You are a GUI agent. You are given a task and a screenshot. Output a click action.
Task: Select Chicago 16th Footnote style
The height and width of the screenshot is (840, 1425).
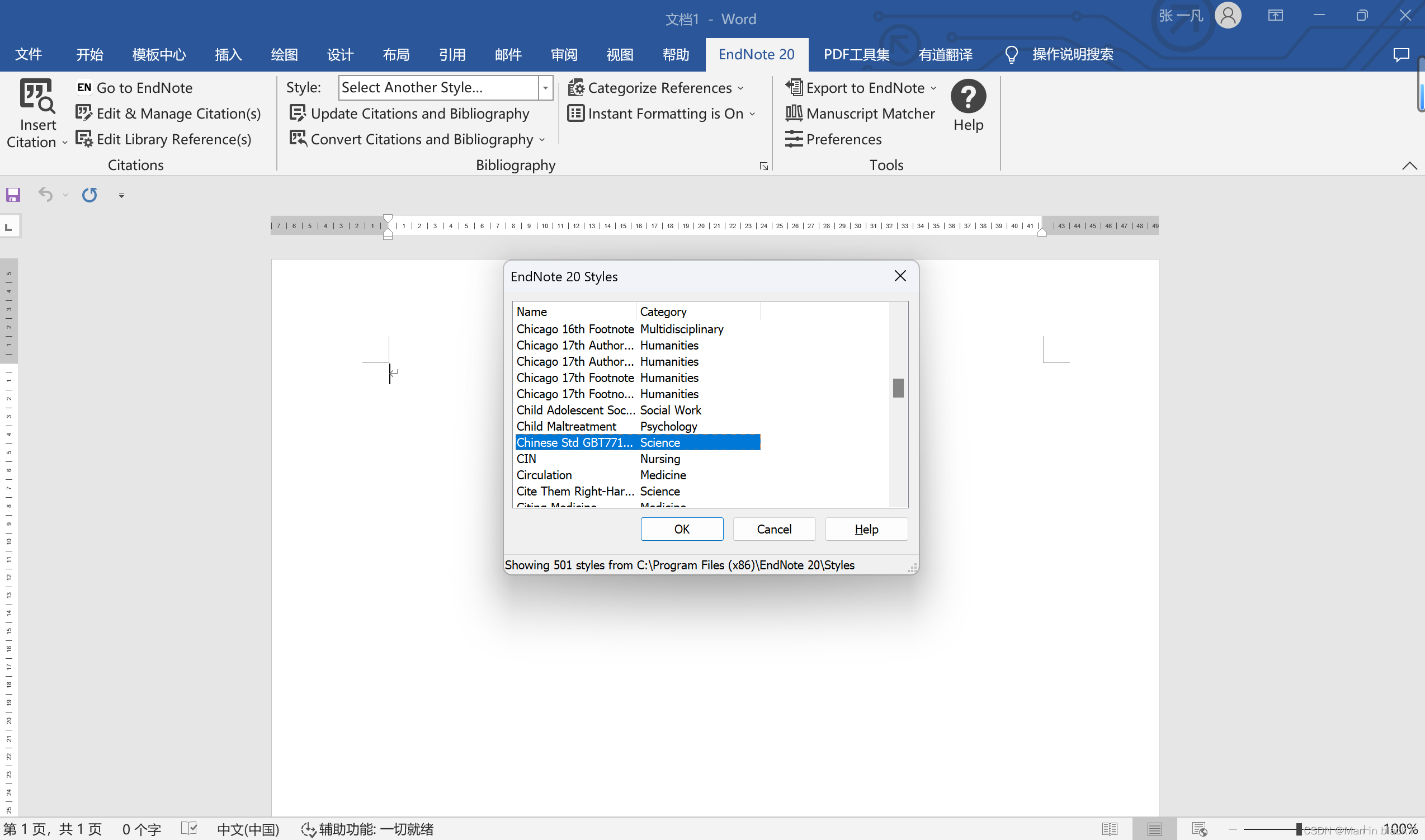tap(637, 329)
